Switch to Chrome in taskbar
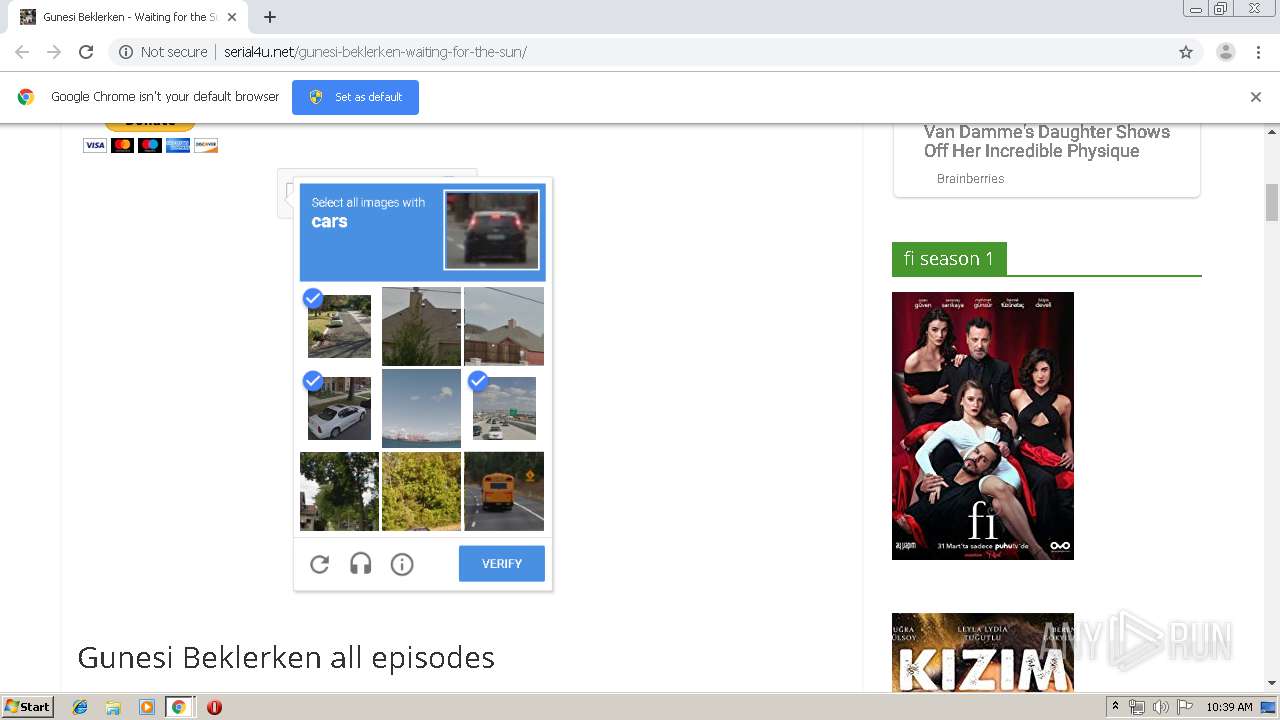1280x720 pixels. pyautogui.click(x=179, y=707)
